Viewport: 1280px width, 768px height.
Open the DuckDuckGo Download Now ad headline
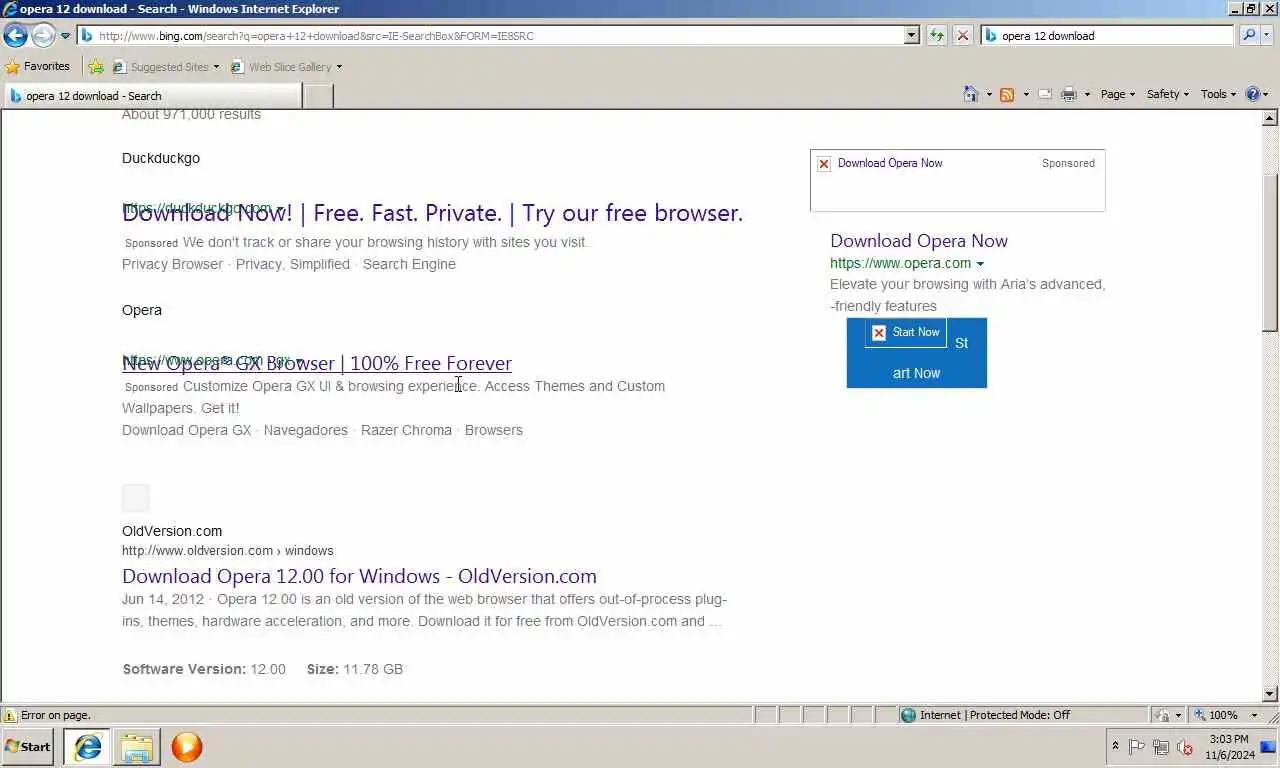[432, 213]
